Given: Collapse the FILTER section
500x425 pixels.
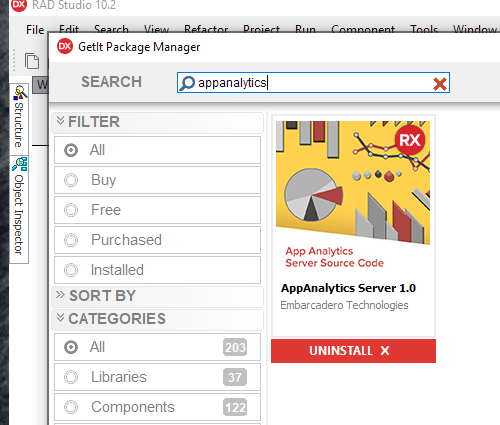Looking at the screenshot, I should (x=157, y=122).
